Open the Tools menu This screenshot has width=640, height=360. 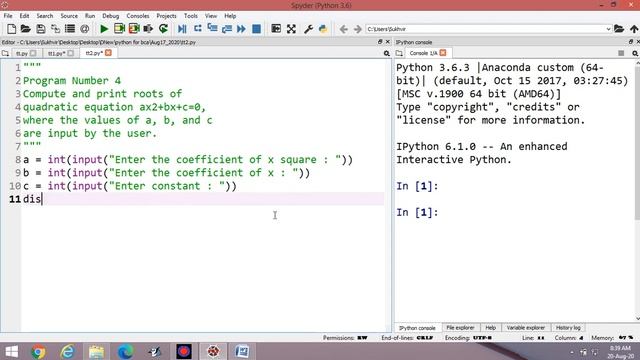click(191, 16)
